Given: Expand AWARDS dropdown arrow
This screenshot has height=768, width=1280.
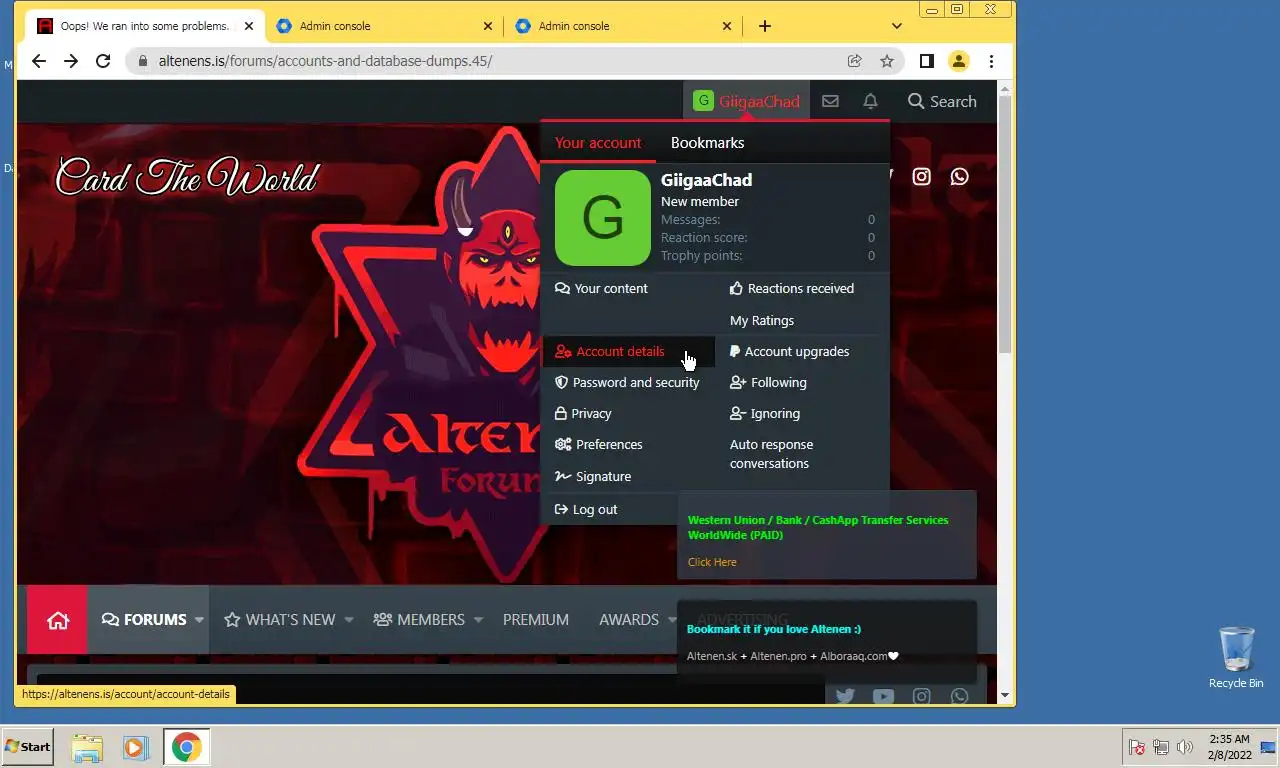Looking at the screenshot, I should click(671, 620).
